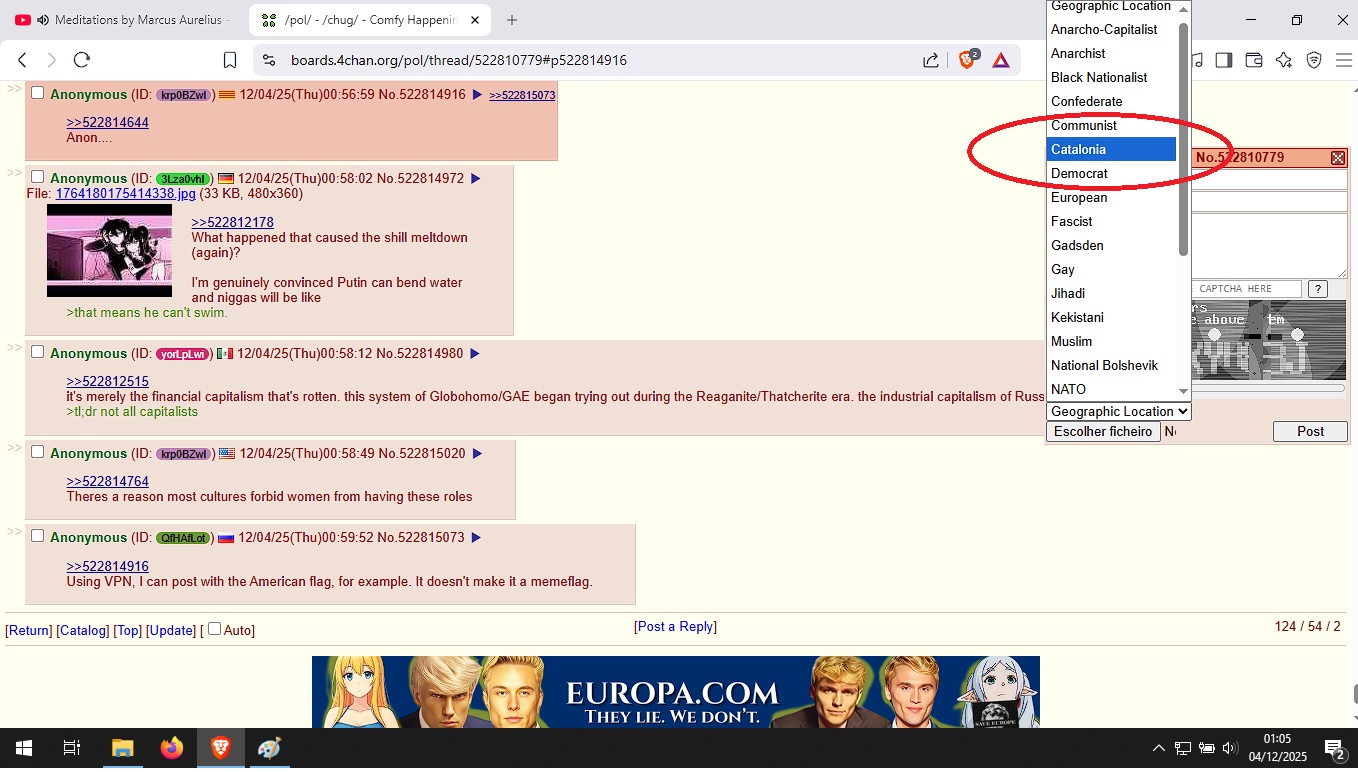Switch to the Meditations by Marcus Aurelius tab
Screen dimensions: 1358x772
tap(122, 20)
